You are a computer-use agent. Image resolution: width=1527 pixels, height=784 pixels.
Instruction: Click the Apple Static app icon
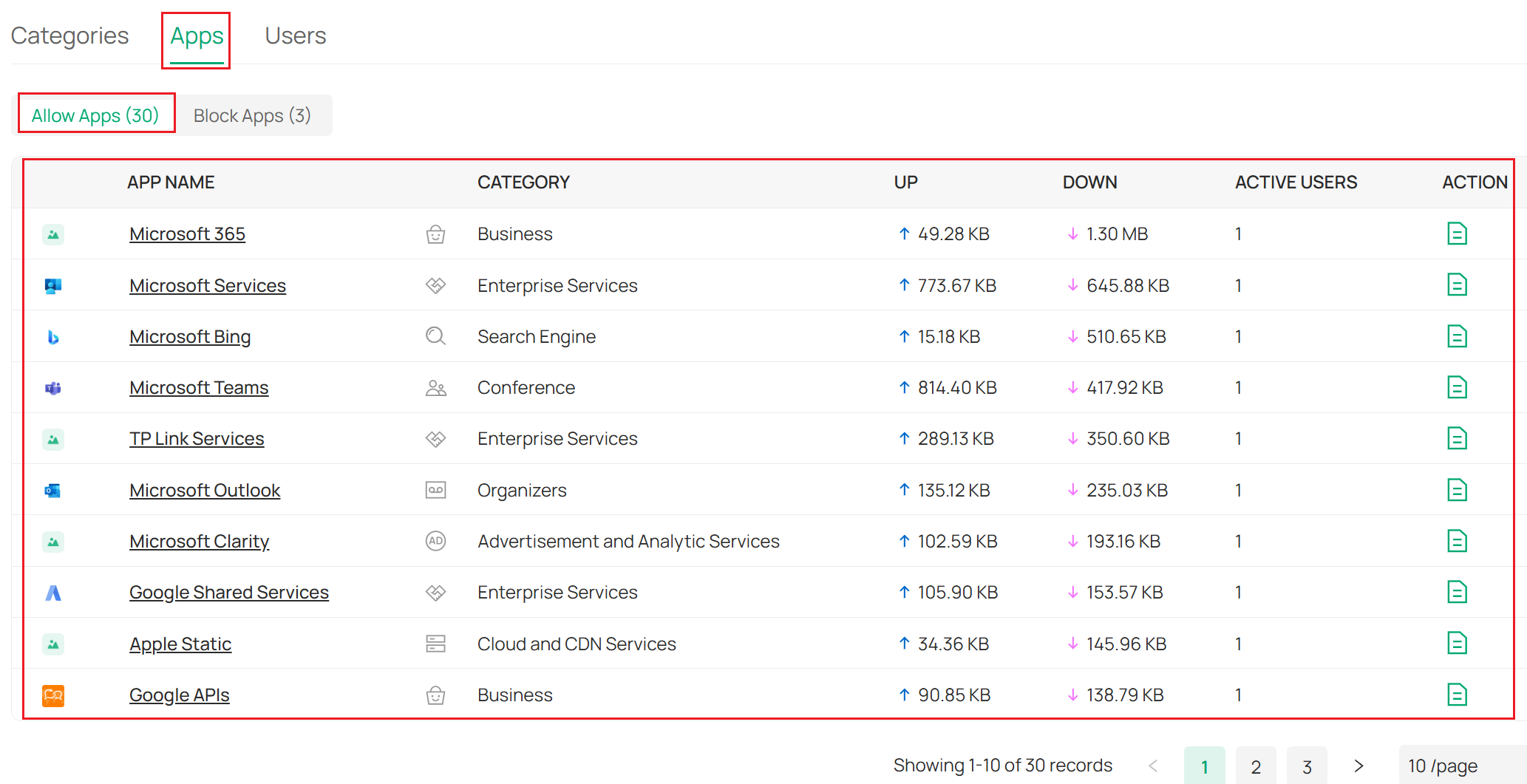click(x=52, y=644)
